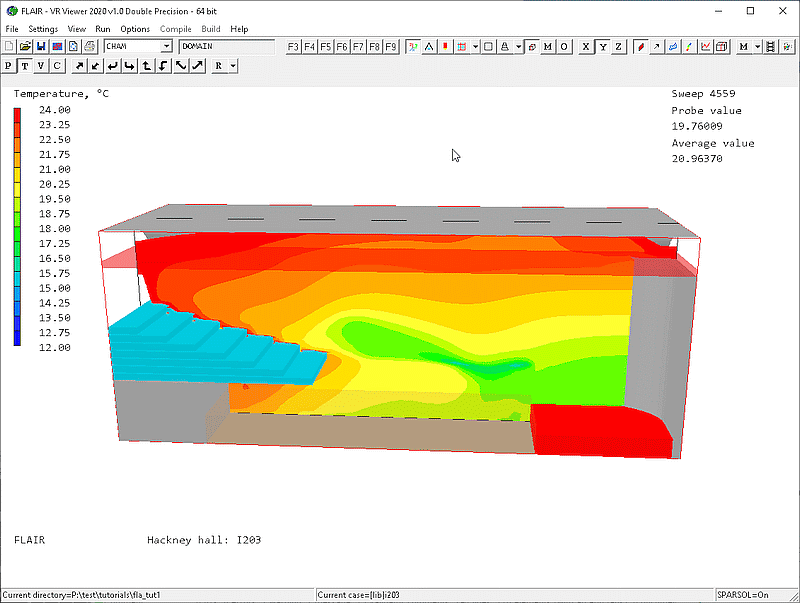Click the Save floppy disk icon
The image size is (800, 603).
(41, 46)
